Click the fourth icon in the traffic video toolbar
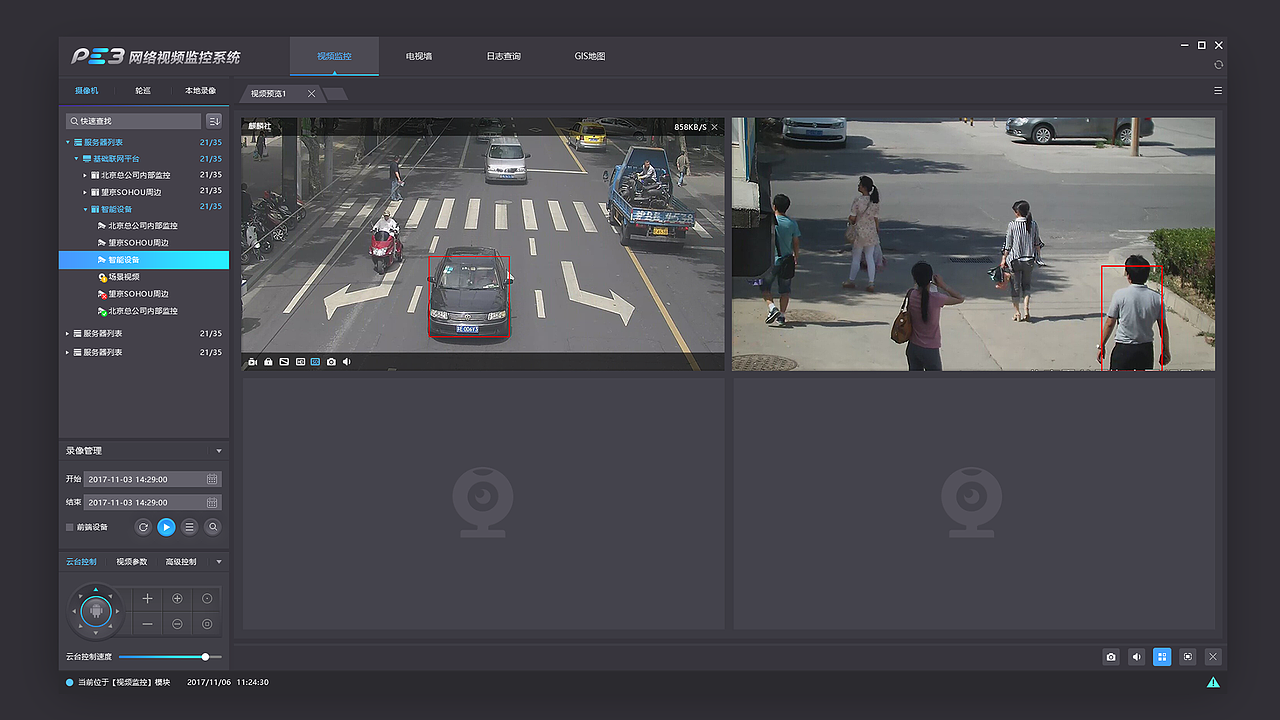 300,361
